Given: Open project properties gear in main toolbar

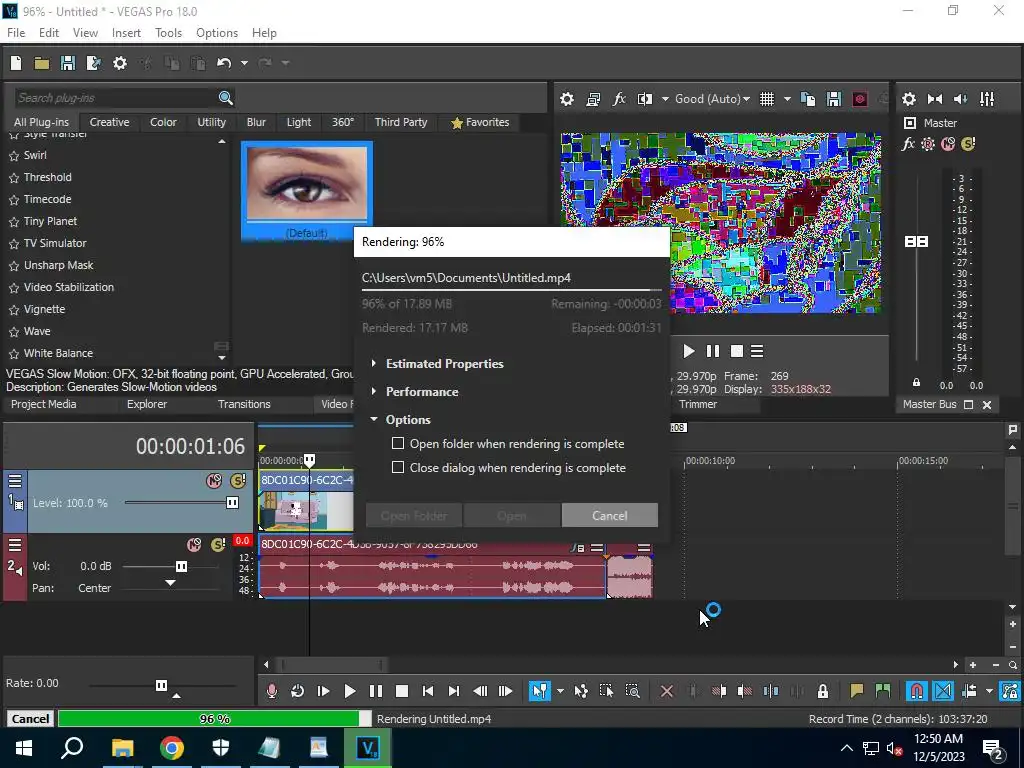Looking at the screenshot, I should (120, 63).
